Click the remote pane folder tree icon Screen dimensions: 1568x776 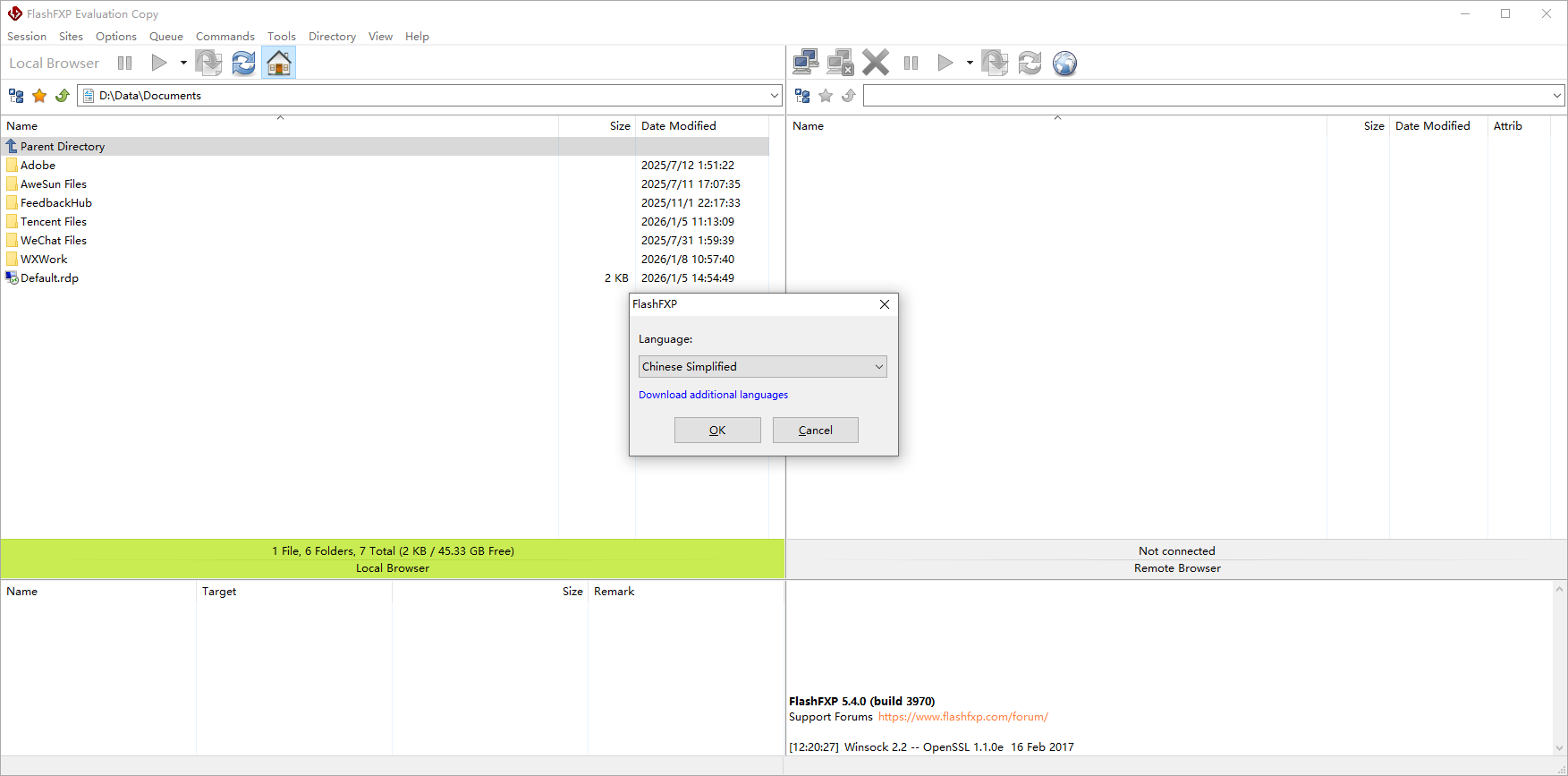[802, 96]
